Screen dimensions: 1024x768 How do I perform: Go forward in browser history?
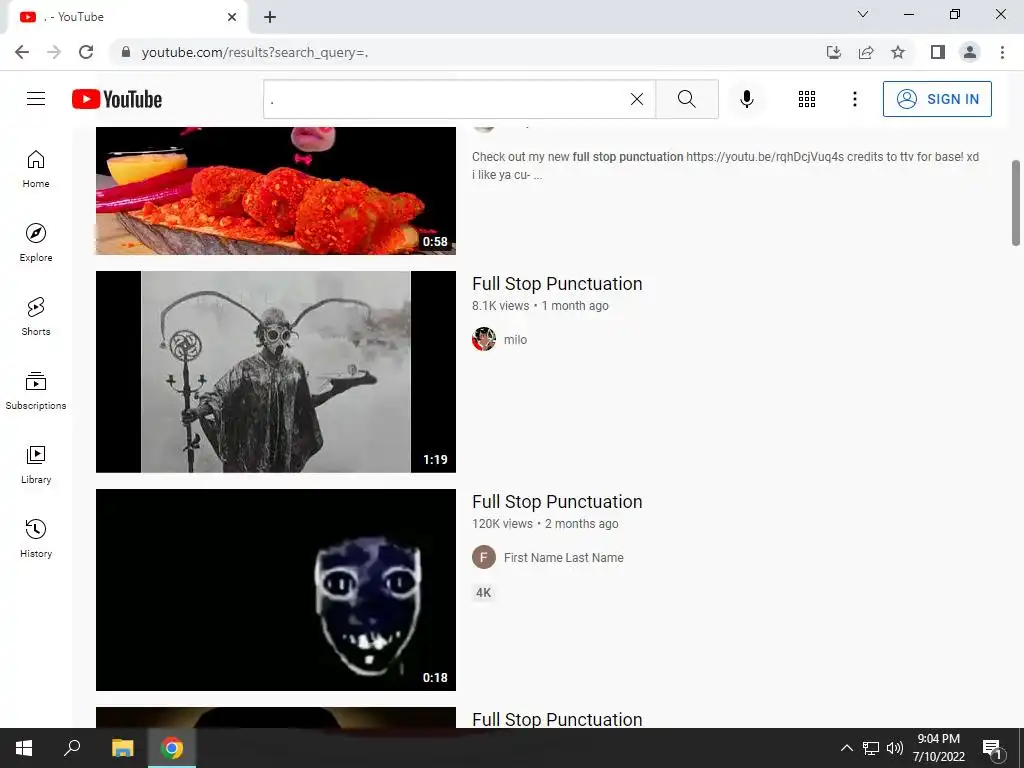pyautogui.click(x=54, y=52)
